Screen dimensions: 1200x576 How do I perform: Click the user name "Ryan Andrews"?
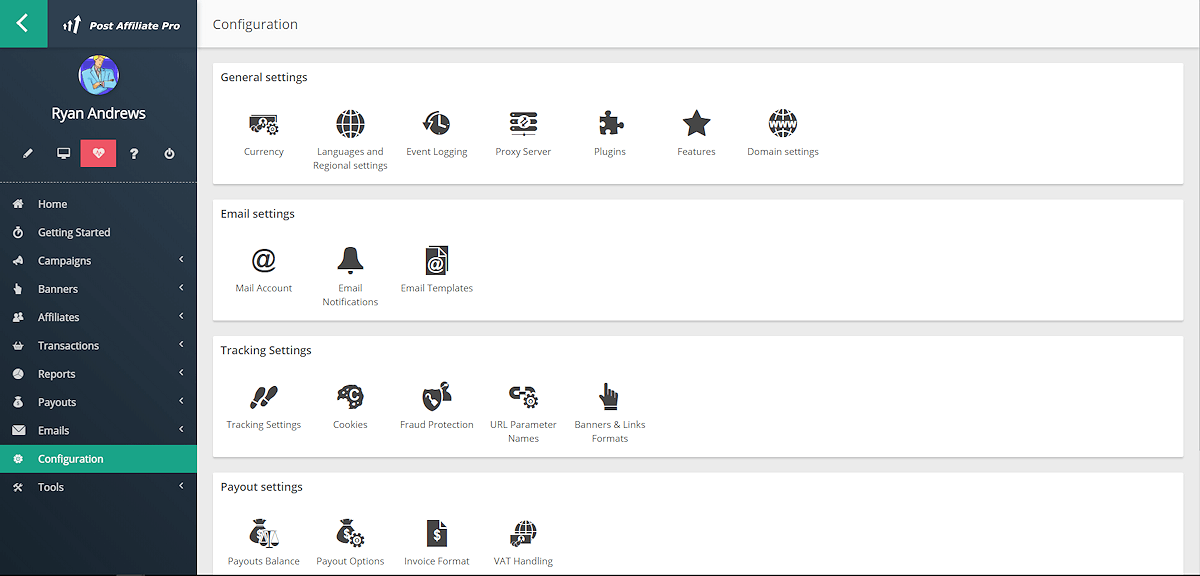coord(98,114)
